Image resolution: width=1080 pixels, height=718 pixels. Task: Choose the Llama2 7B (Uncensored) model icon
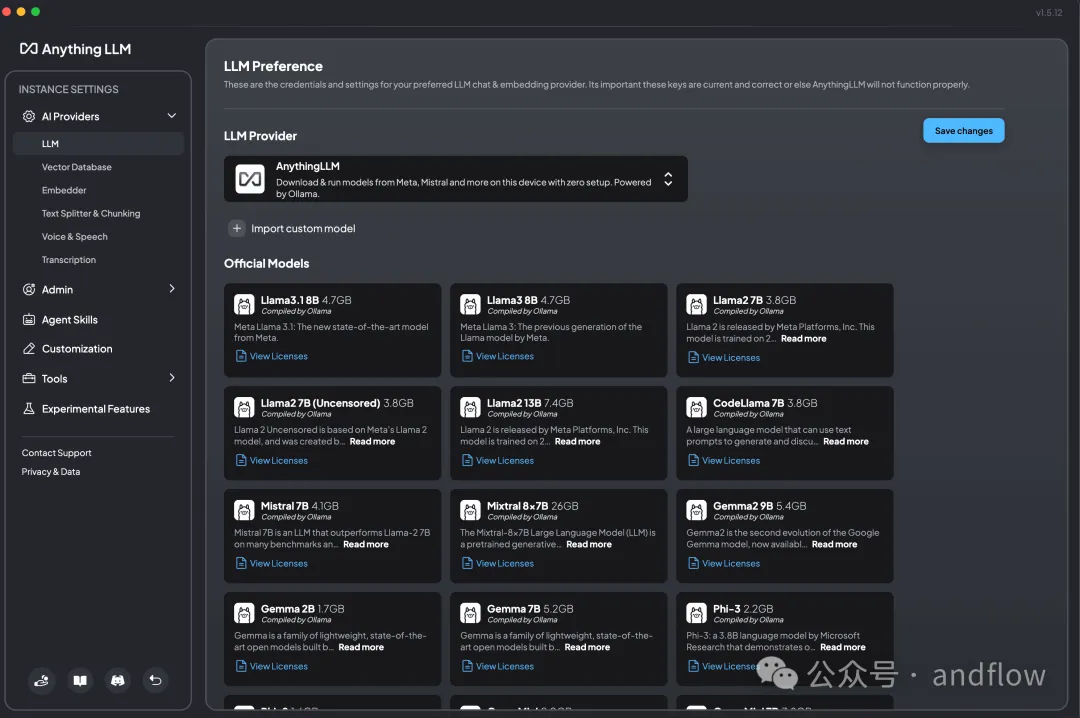pyautogui.click(x=244, y=407)
